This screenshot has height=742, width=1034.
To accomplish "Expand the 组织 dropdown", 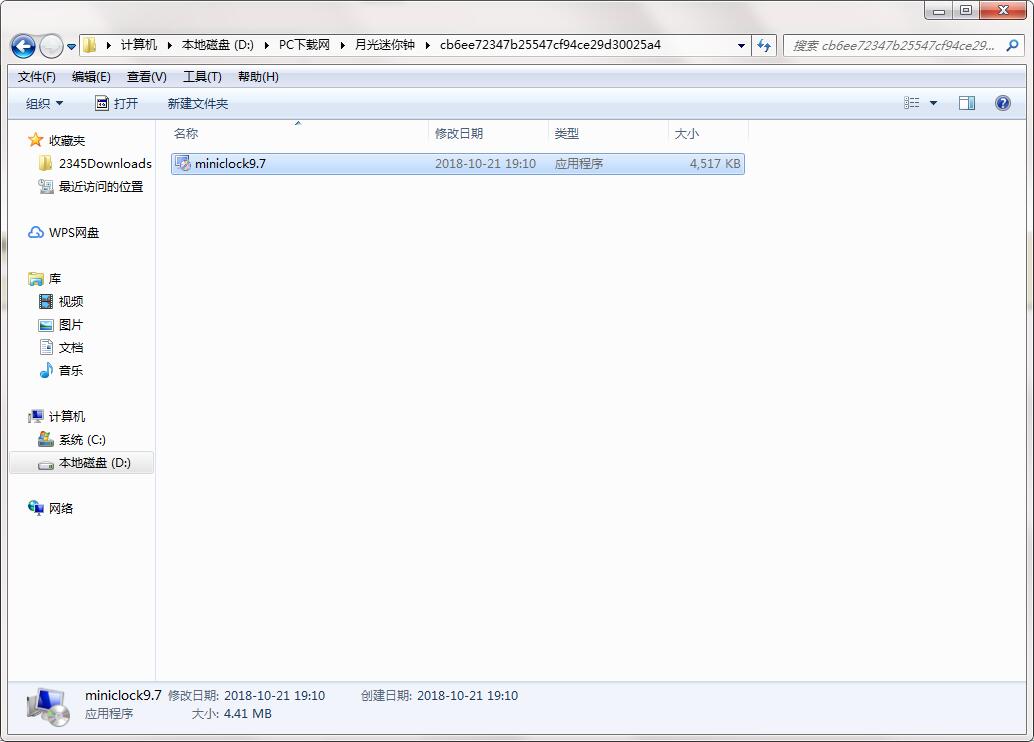I will coord(44,104).
